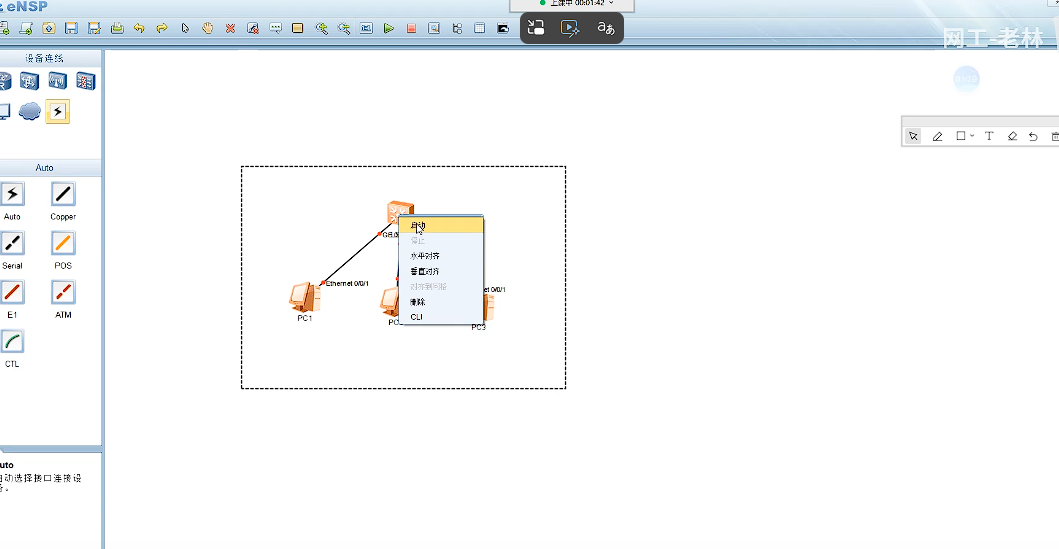Click the delete all connections broom icon

(x=253, y=28)
